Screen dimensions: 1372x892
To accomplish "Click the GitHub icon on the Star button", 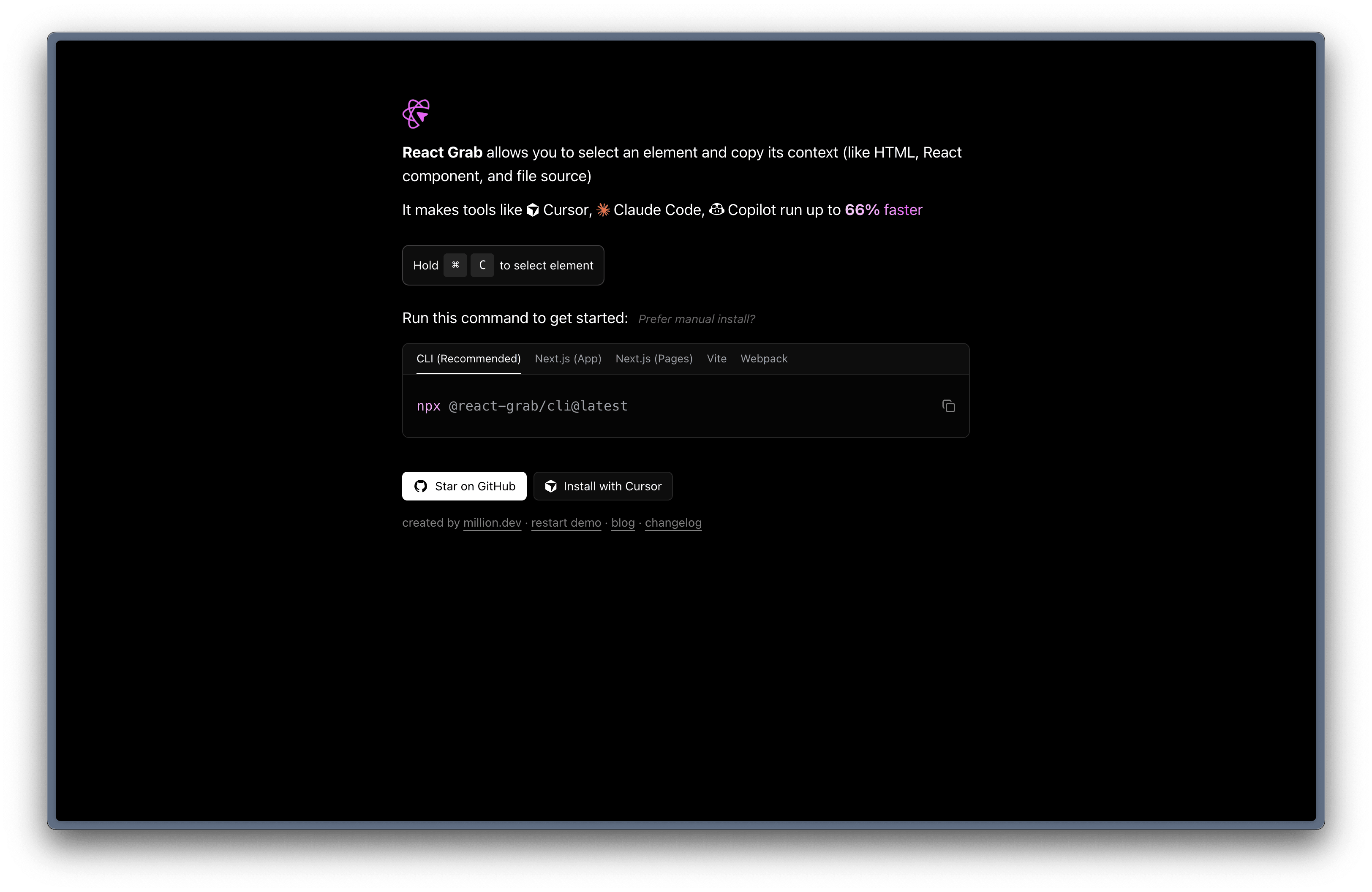I will click(421, 486).
